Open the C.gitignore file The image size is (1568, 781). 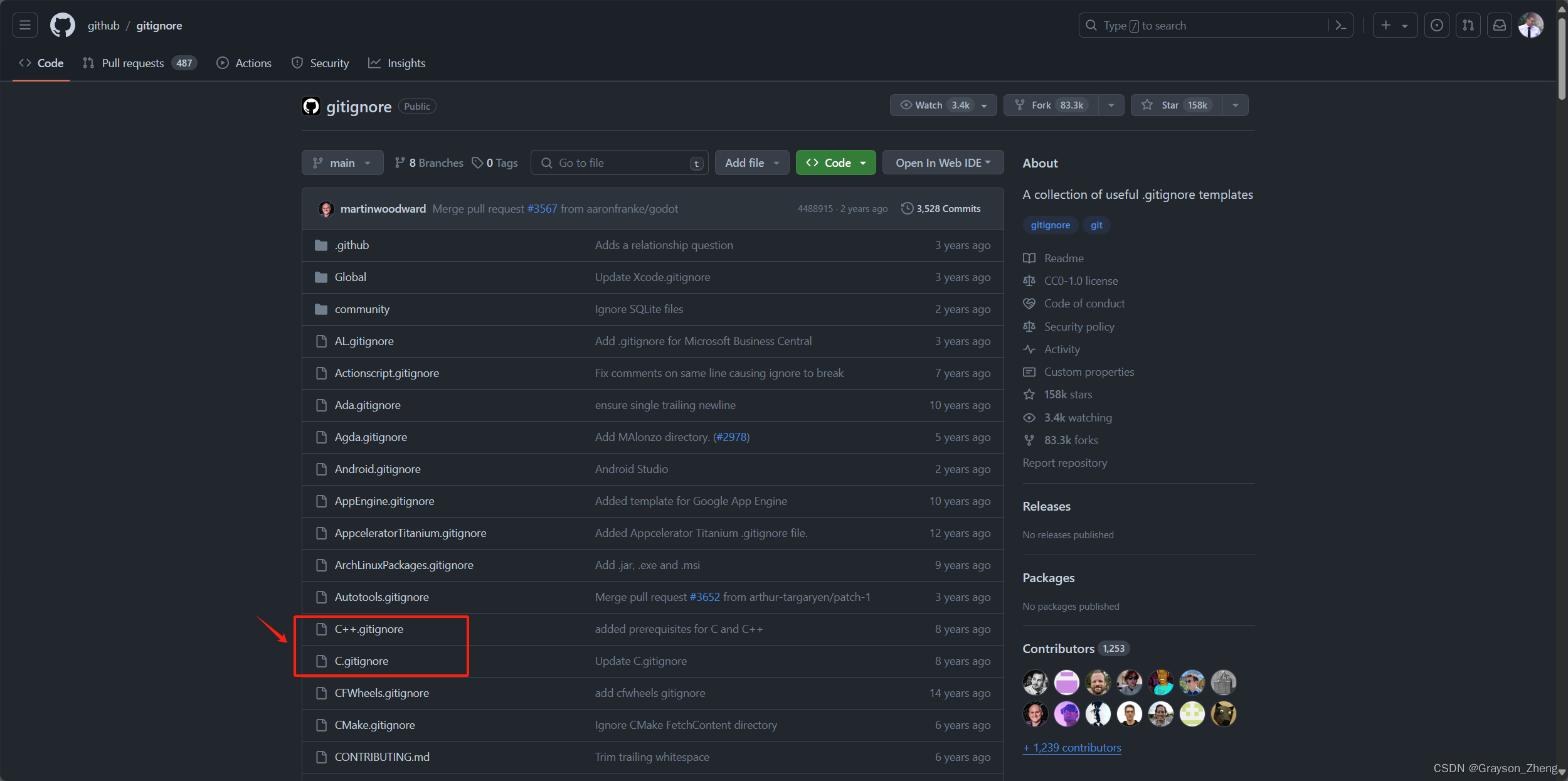click(361, 661)
